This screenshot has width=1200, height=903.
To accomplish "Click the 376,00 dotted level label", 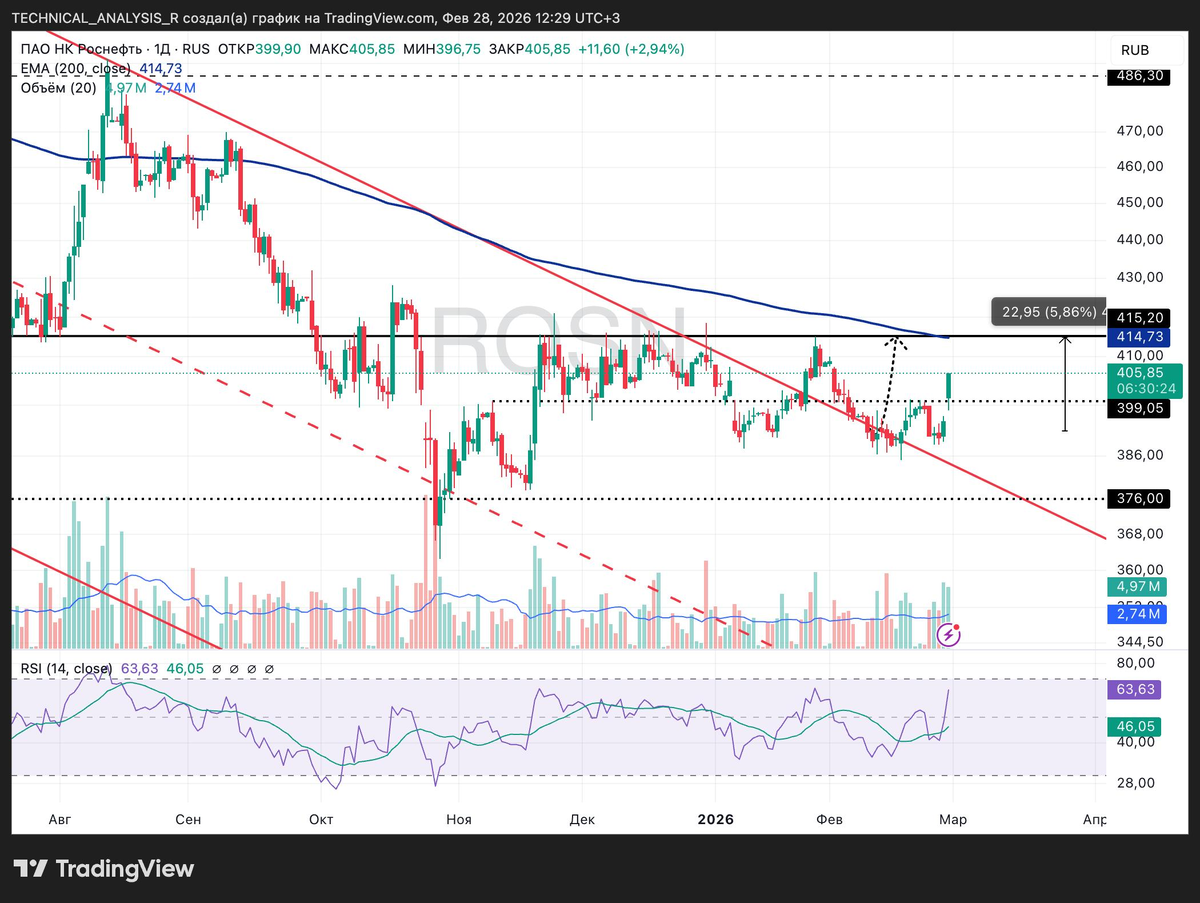I will click(1138, 498).
